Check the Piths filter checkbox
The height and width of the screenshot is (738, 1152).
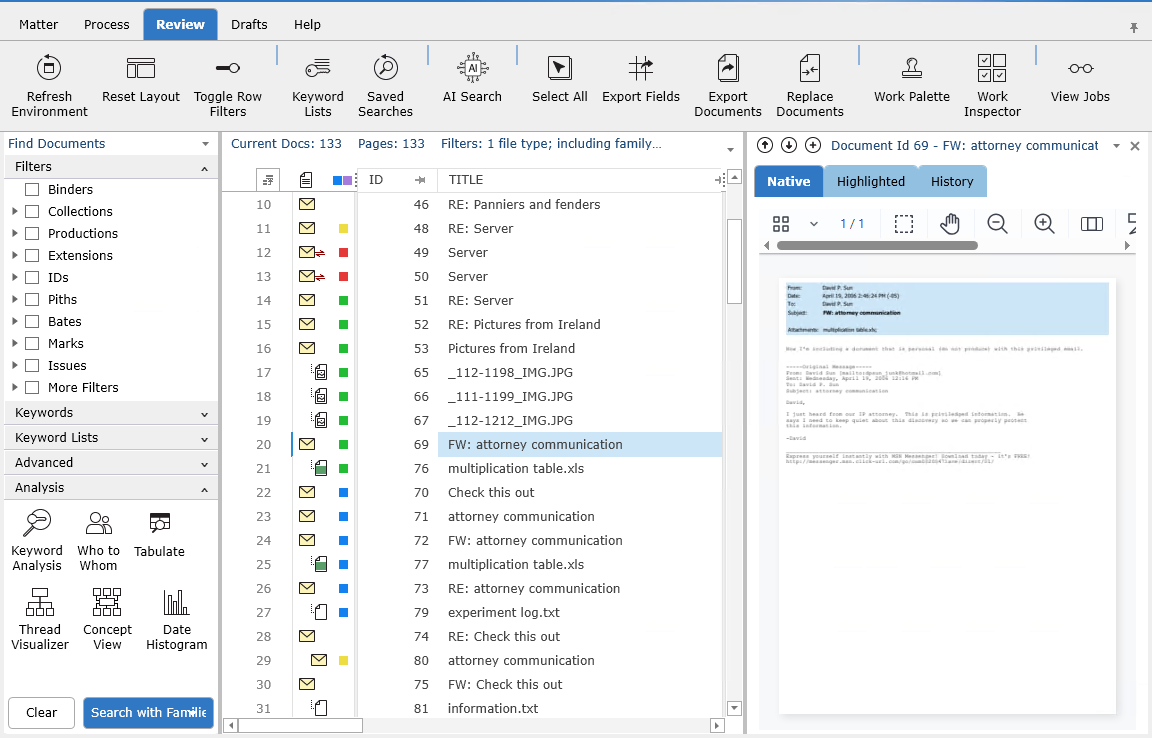pos(32,300)
